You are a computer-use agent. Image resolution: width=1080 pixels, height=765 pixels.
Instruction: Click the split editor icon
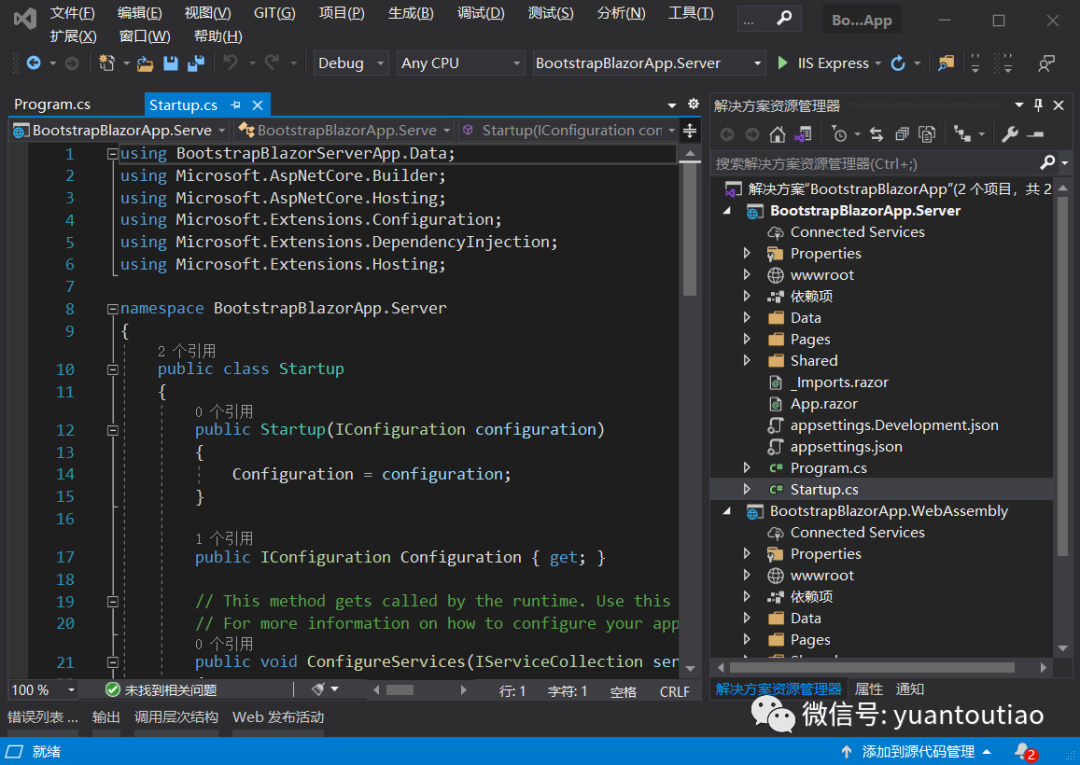(689, 130)
